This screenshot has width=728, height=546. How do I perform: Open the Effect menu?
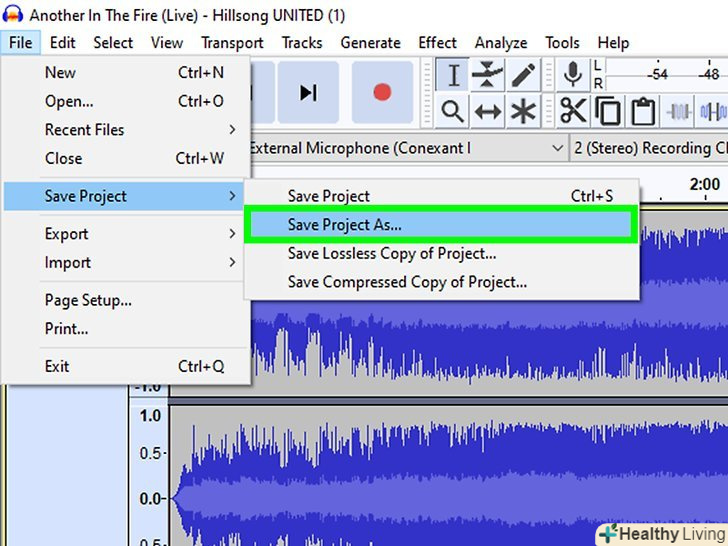[437, 42]
